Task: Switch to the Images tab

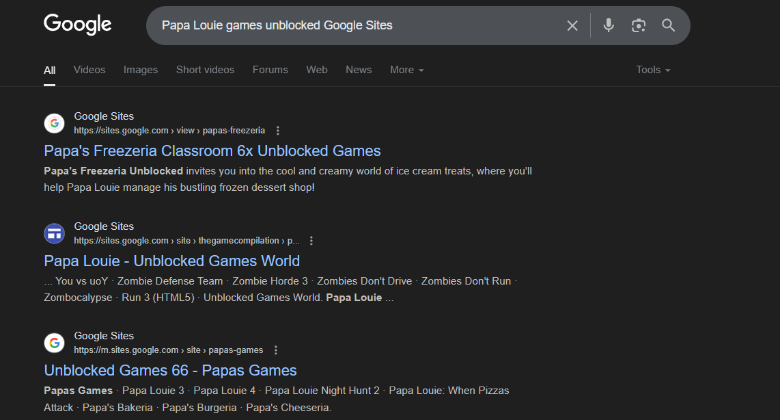Action: [140, 70]
